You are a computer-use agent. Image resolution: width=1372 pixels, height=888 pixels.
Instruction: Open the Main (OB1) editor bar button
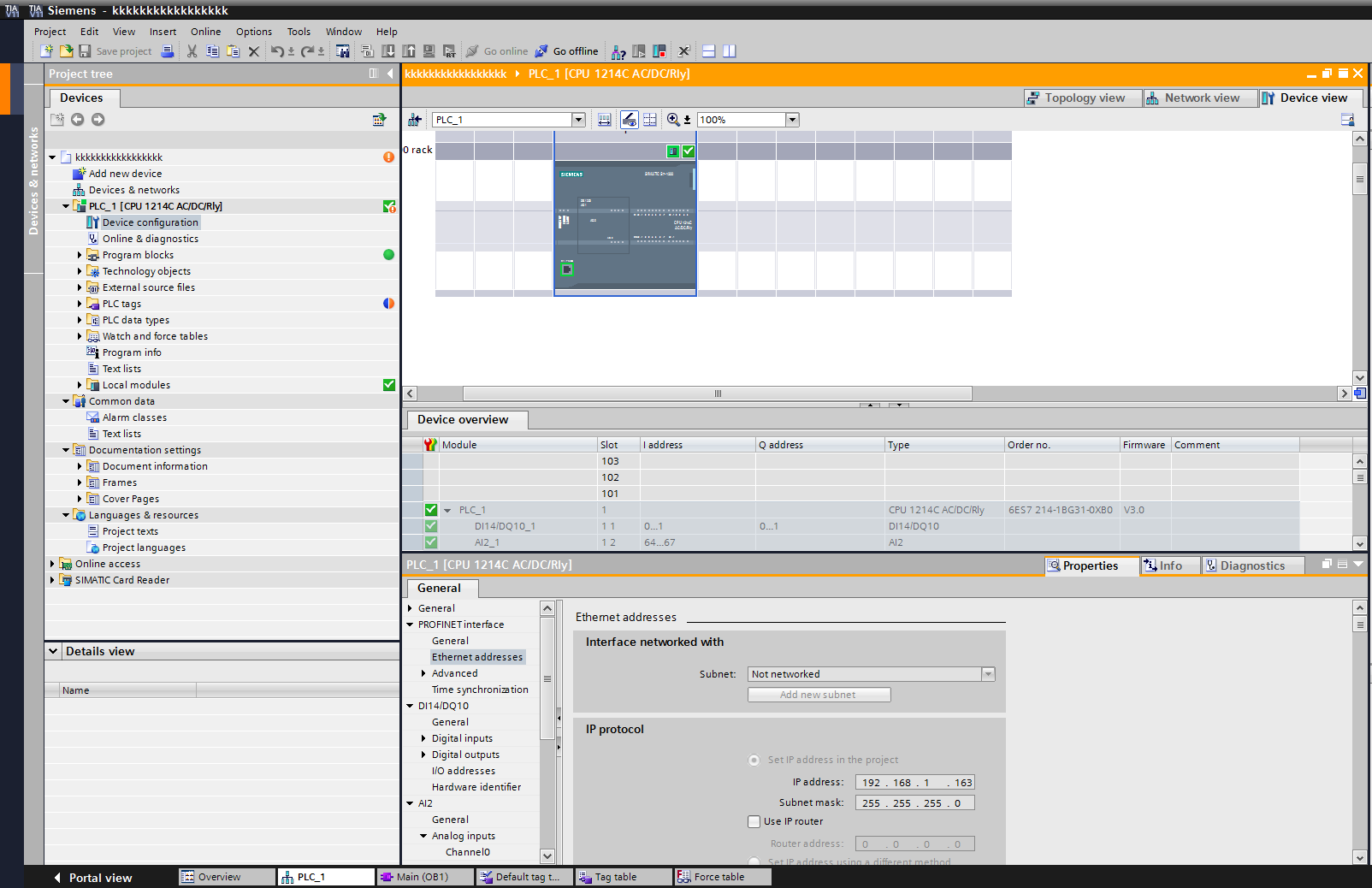click(425, 877)
